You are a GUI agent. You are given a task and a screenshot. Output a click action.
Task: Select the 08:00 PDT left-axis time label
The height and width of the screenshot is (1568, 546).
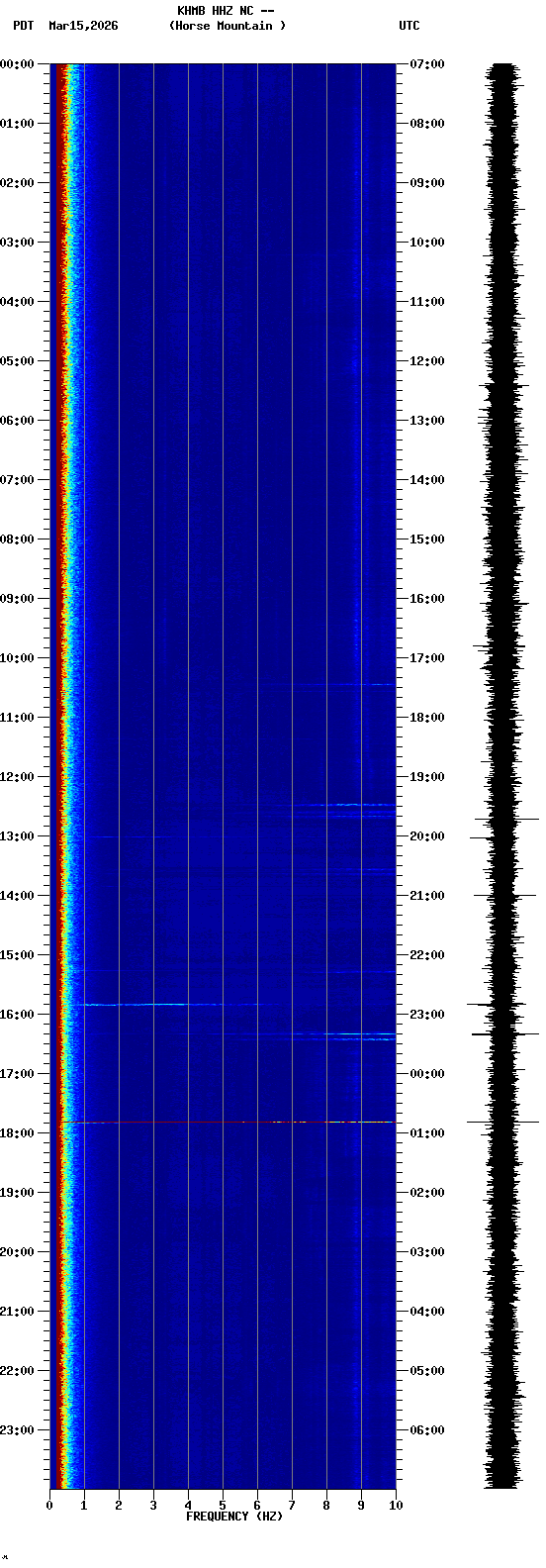click(x=17, y=539)
